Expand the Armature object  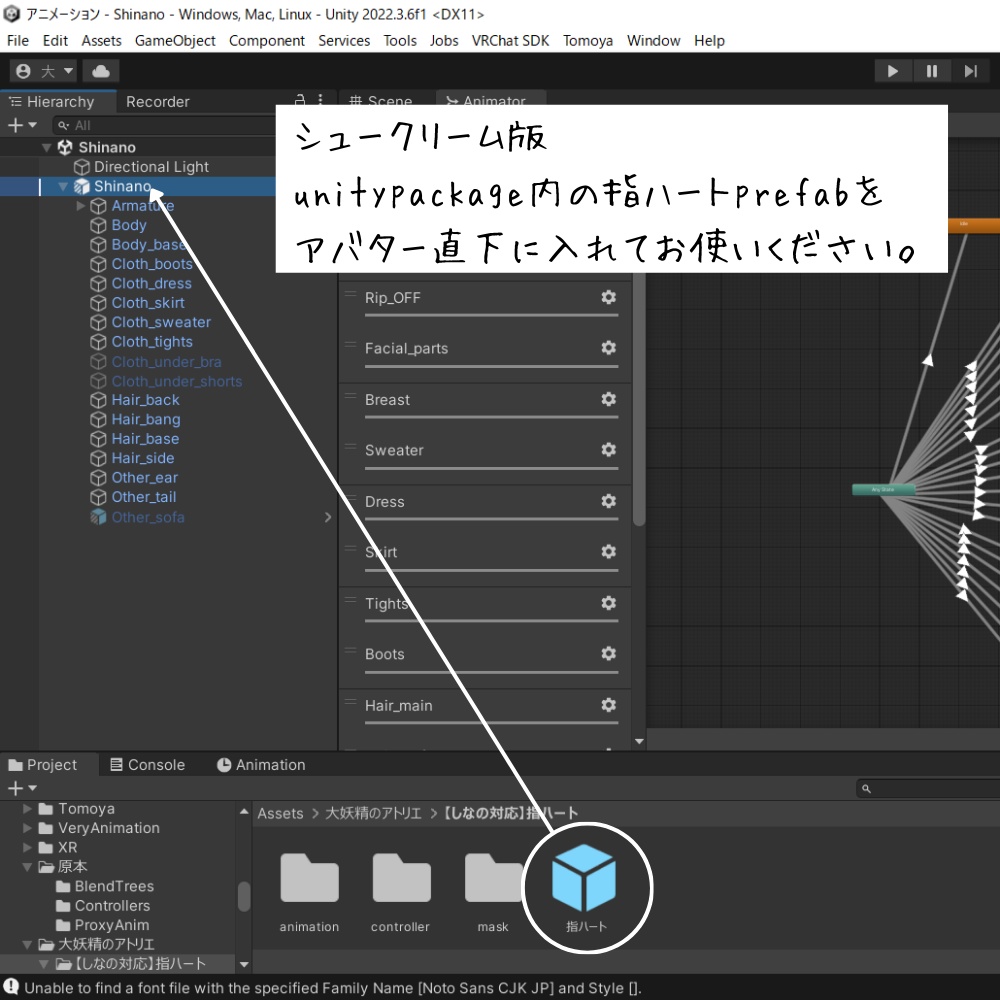coord(80,206)
